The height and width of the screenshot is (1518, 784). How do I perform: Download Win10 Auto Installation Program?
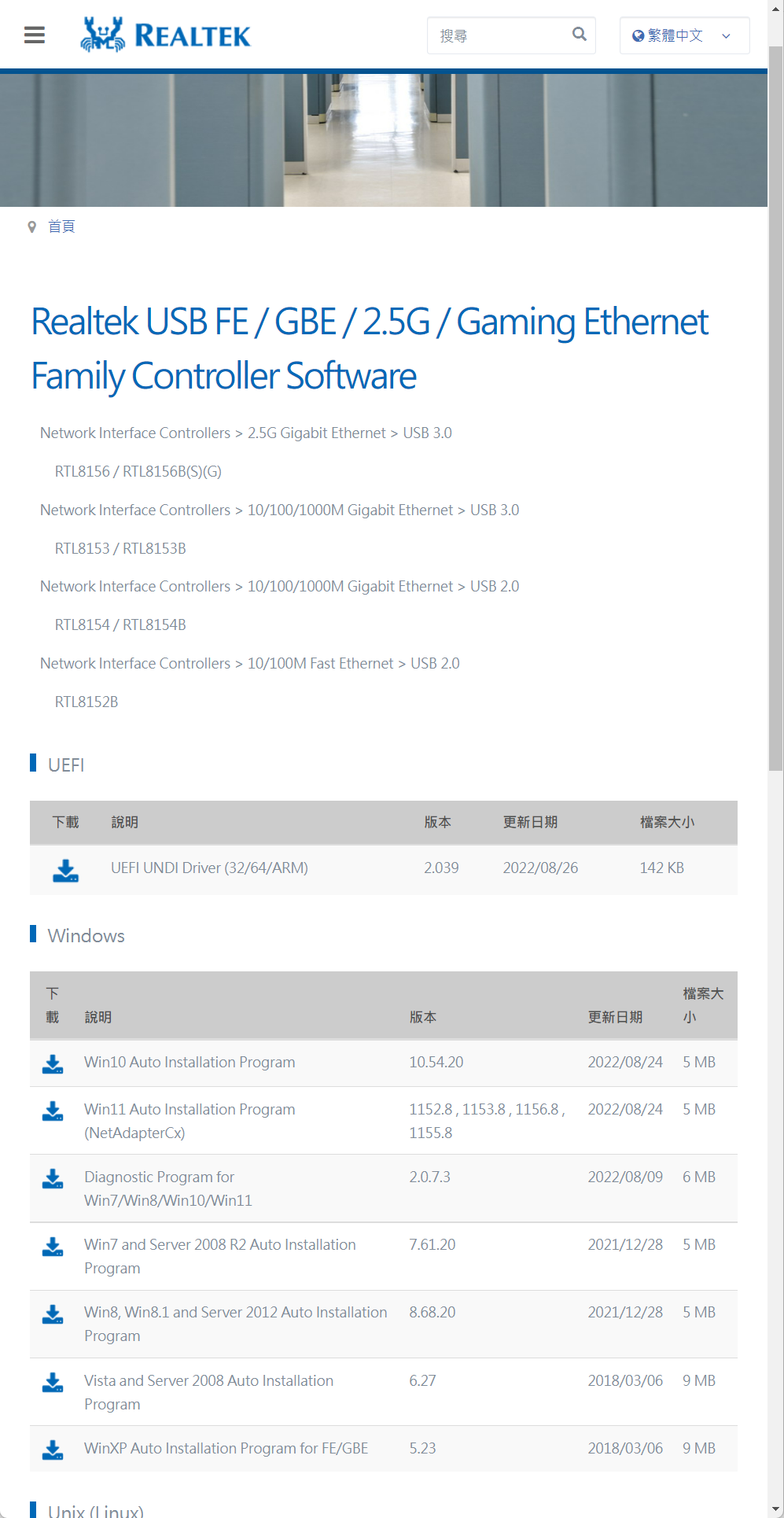click(x=53, y=1063)
